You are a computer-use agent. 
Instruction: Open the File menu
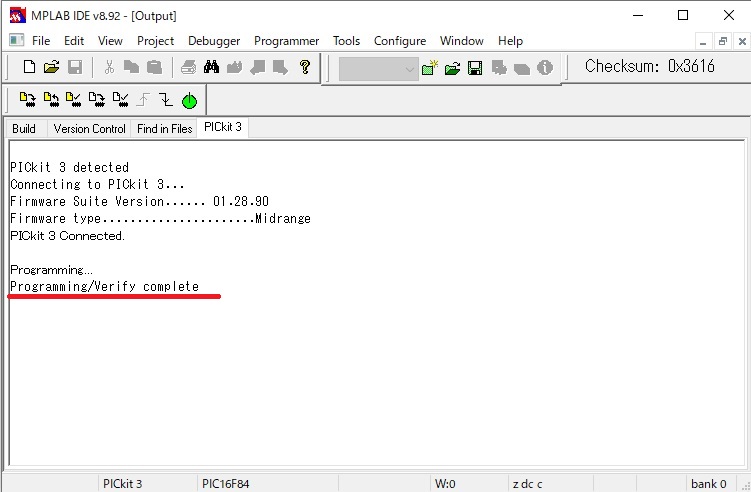point(41,41)
